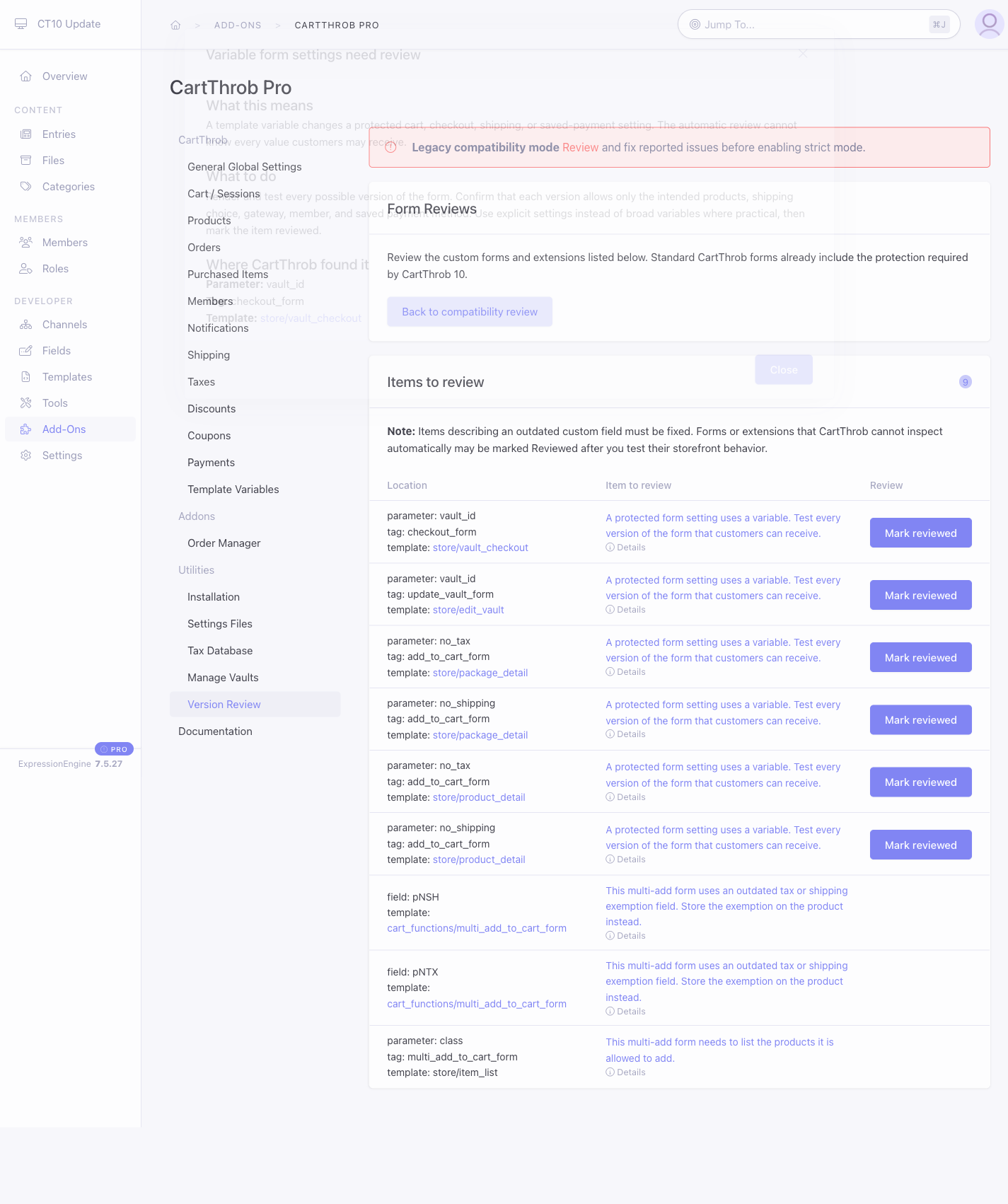
Task: Open Template Variables settings page
Action: pos(233,490)
